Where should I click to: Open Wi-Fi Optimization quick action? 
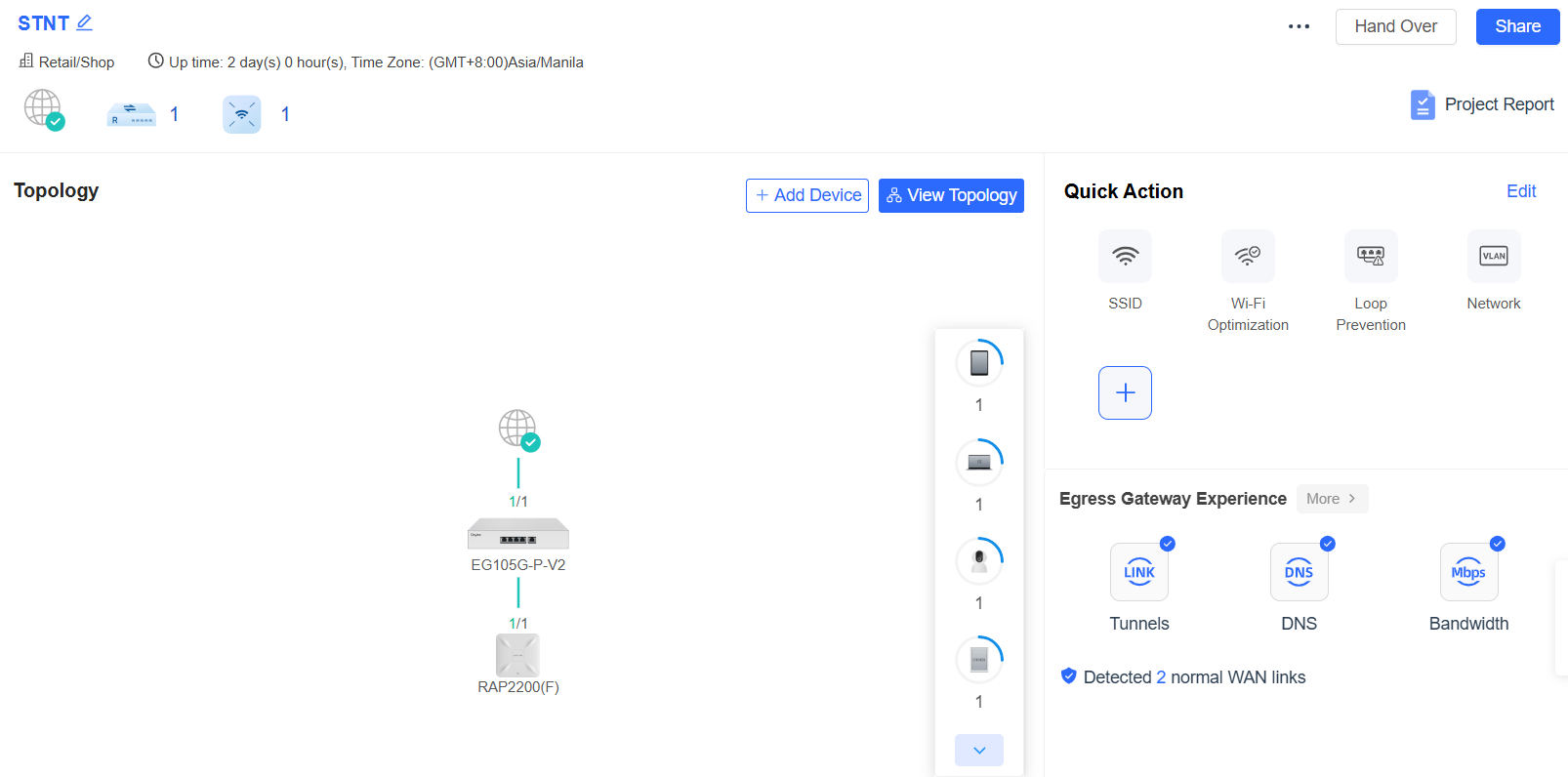coord(1248,257)
